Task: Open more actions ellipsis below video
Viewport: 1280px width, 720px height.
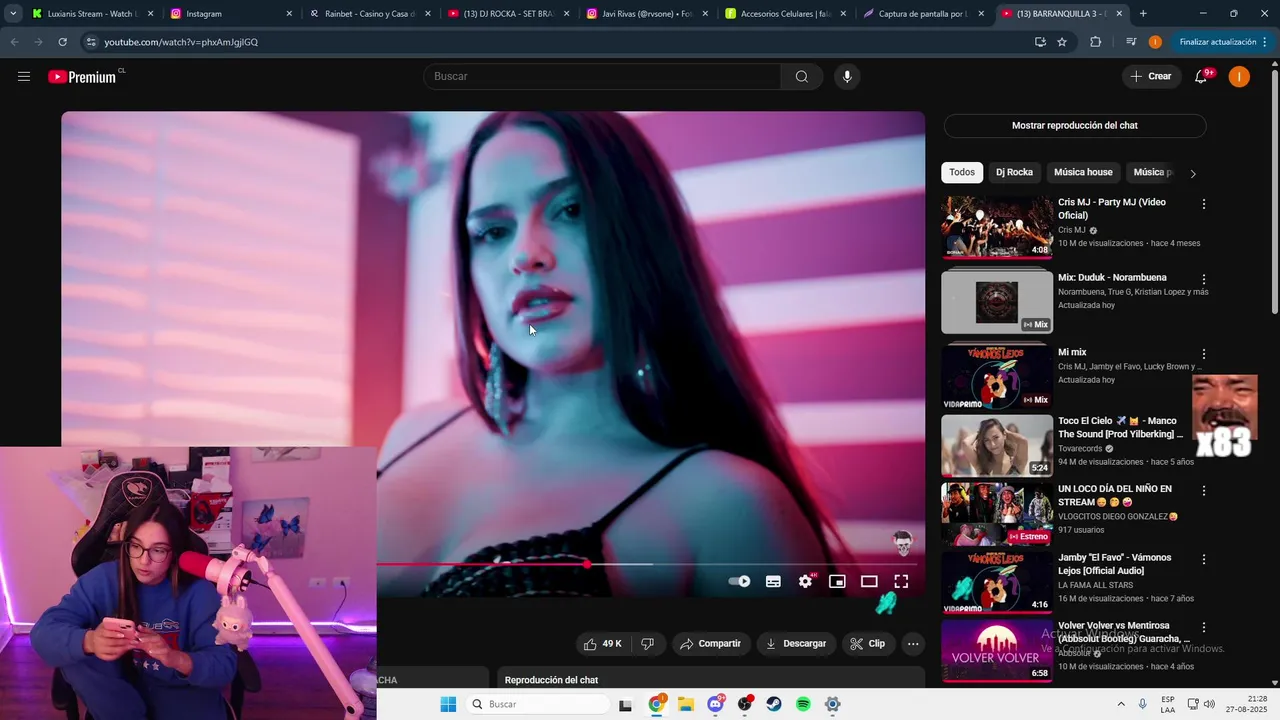Action: pyautogui.click(x=913, y=644)
